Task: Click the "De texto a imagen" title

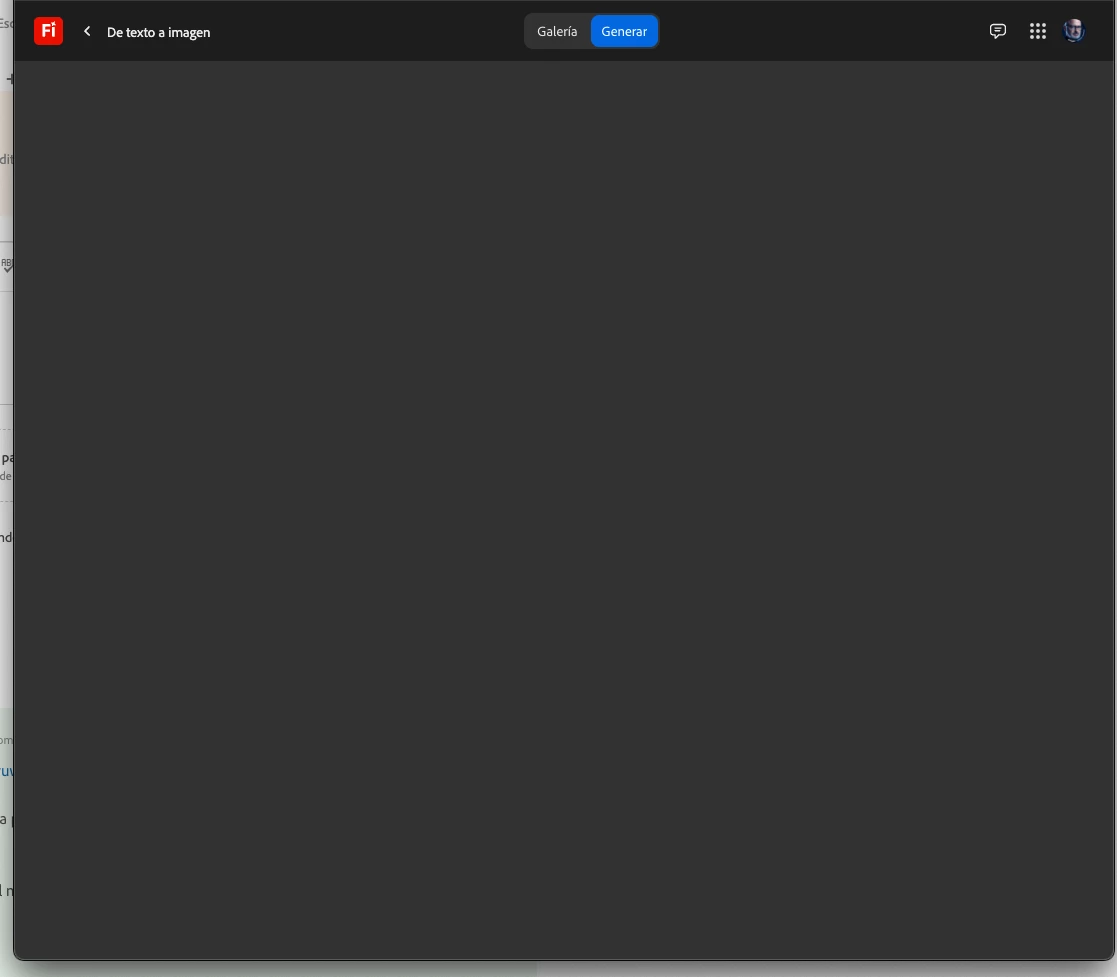Action: [158, 32]
